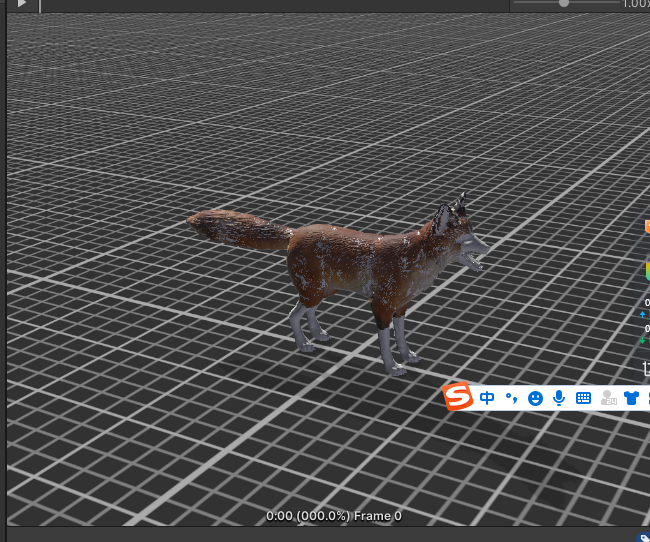Open the skin shirt icon

pyautogui.click(x=631, y=398)
